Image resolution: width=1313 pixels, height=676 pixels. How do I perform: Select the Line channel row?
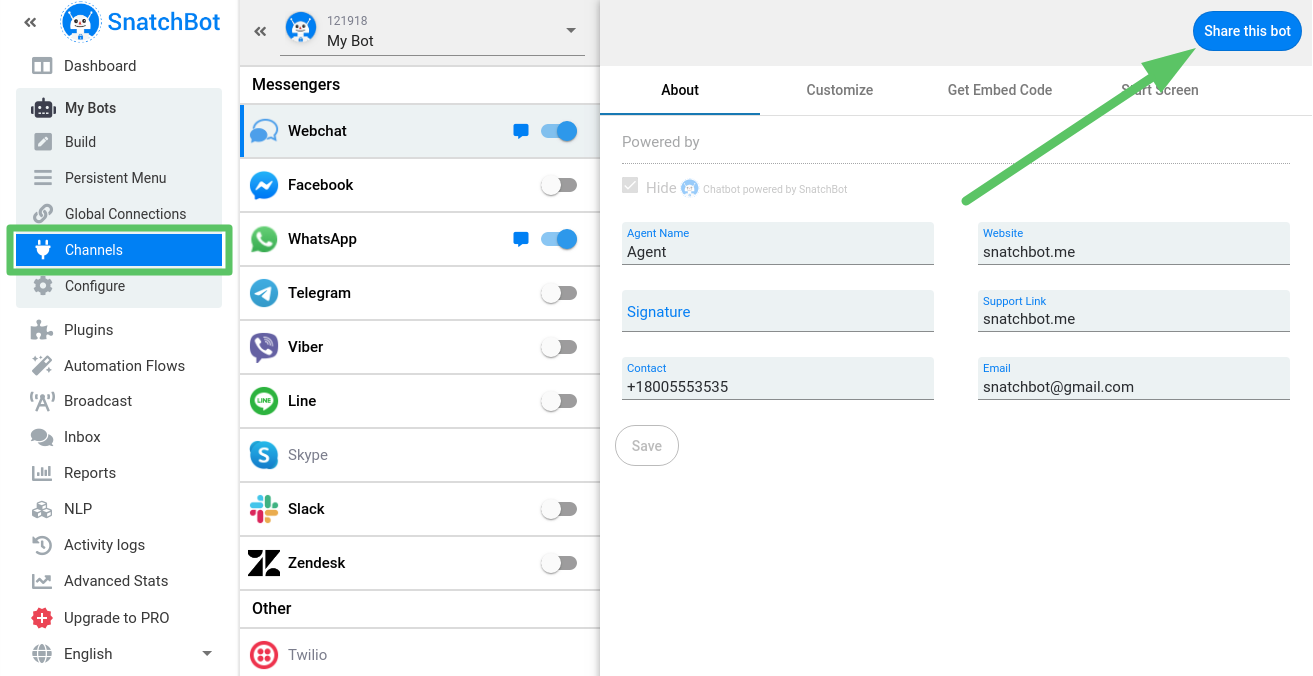point(419,401)
